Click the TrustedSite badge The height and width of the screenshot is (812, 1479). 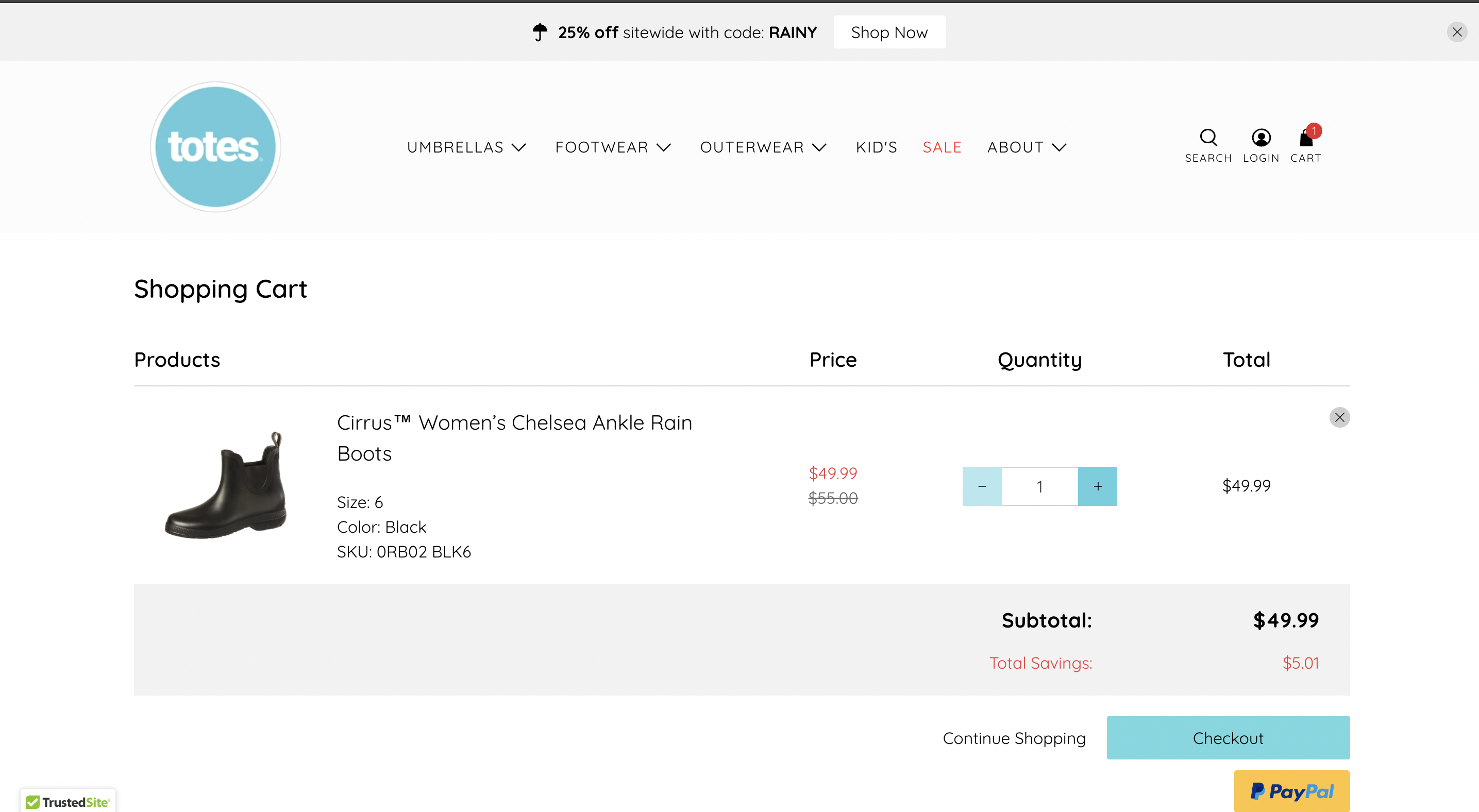coord(67,801)
